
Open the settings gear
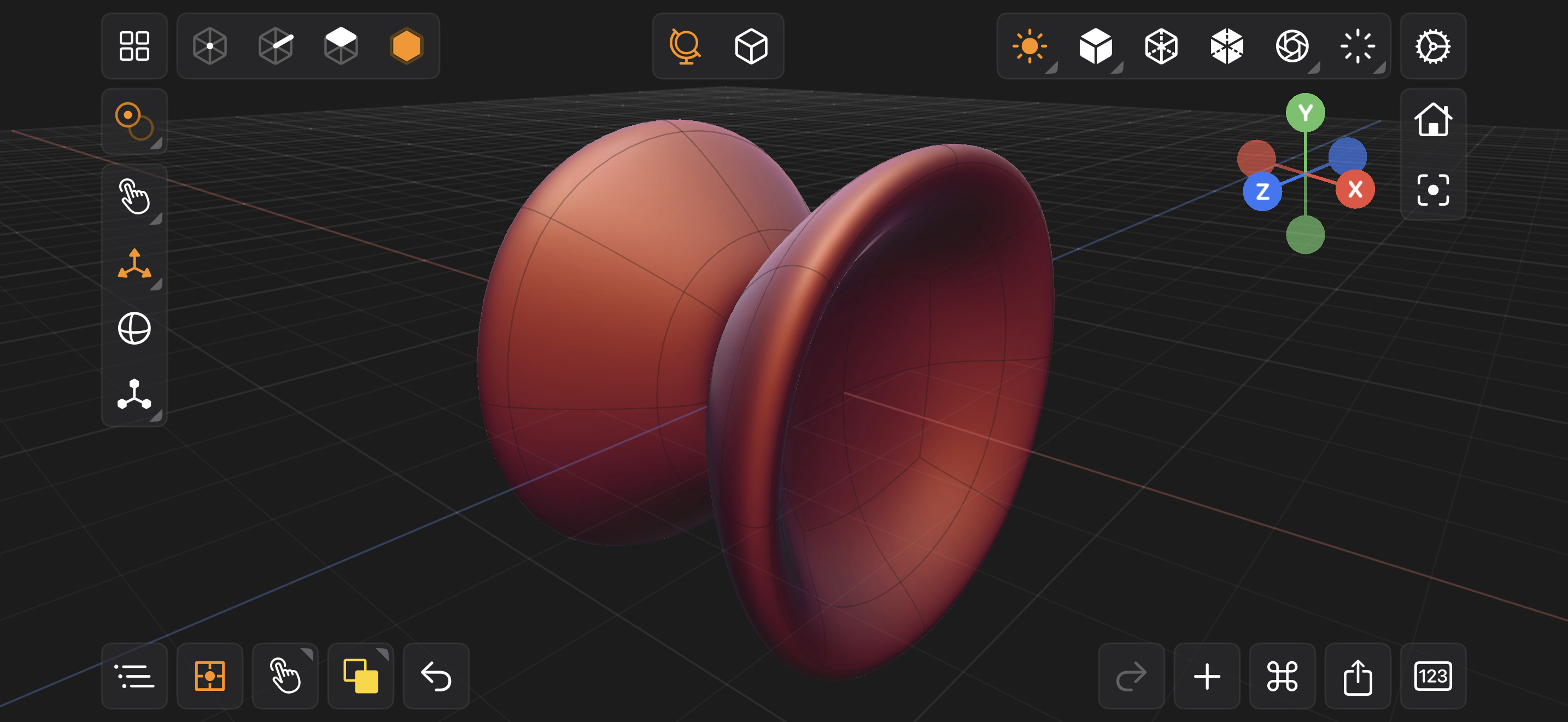[x=1432, y=46]
